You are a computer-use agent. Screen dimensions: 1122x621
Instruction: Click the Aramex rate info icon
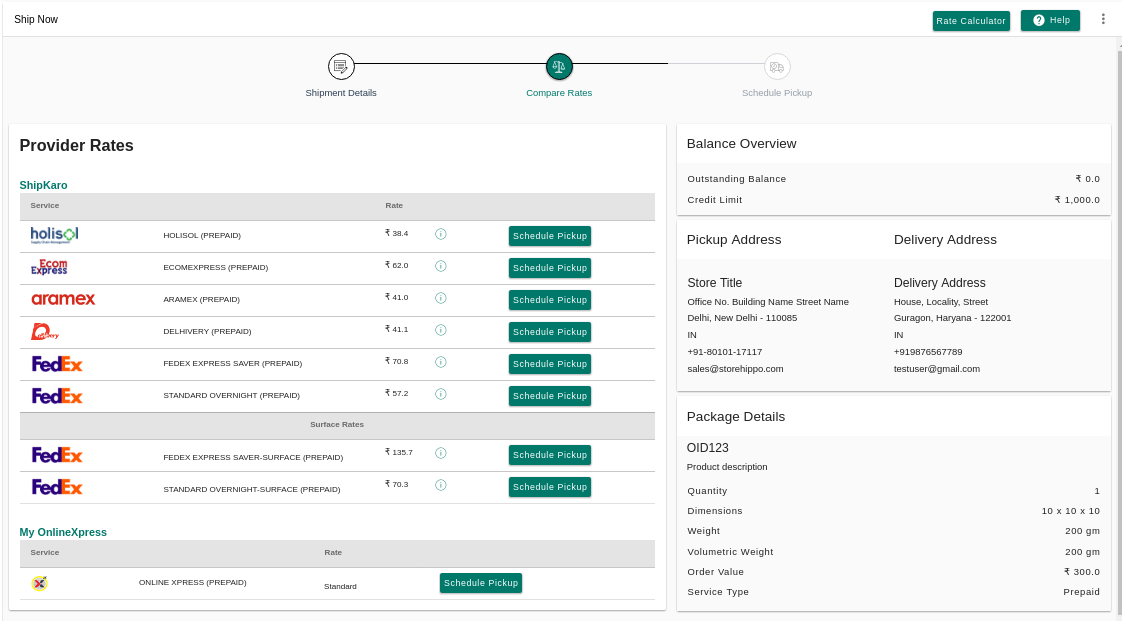pyautogui.click(x=441, y=298)
